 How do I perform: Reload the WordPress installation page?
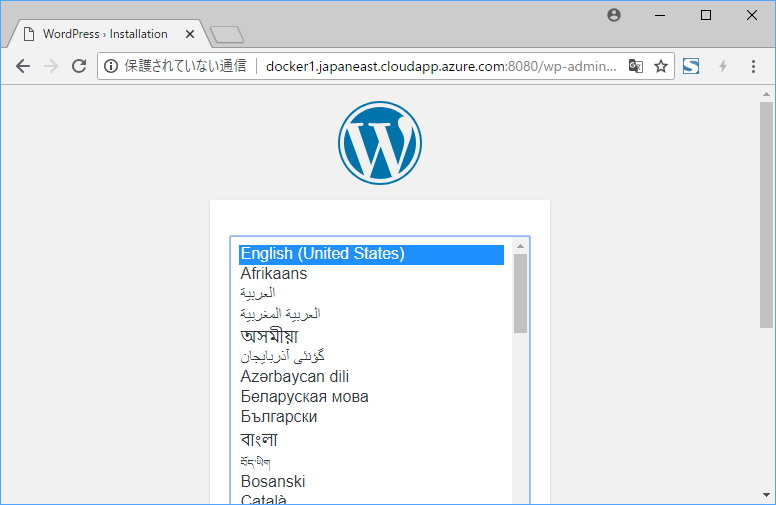point(79,66)
